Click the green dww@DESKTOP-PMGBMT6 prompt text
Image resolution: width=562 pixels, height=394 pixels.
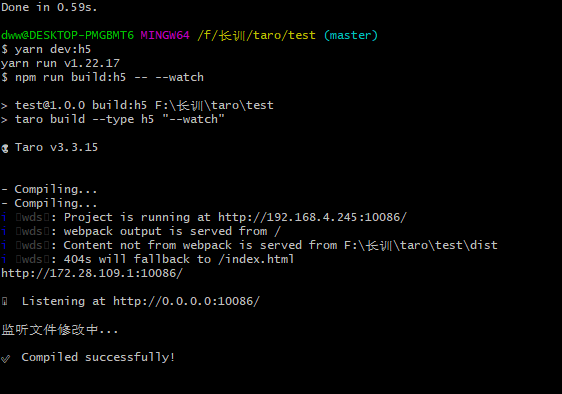(x=67, y=35)
